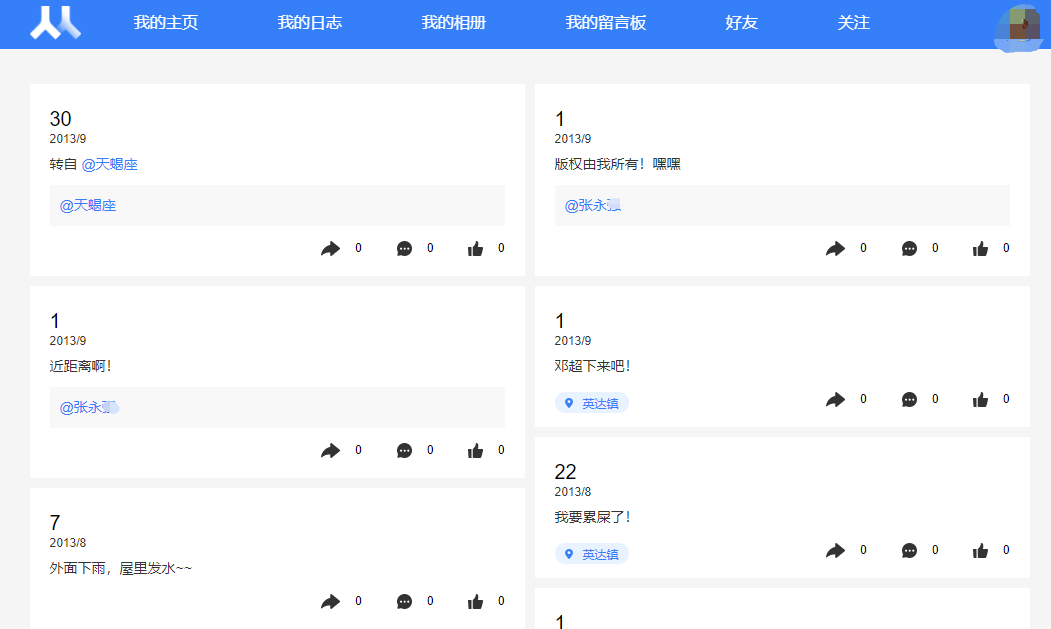The height and width of the screenshot is (629, 1051).
Task: Open comments on the "我要累屎了！" post
Action: click(909, 550)
